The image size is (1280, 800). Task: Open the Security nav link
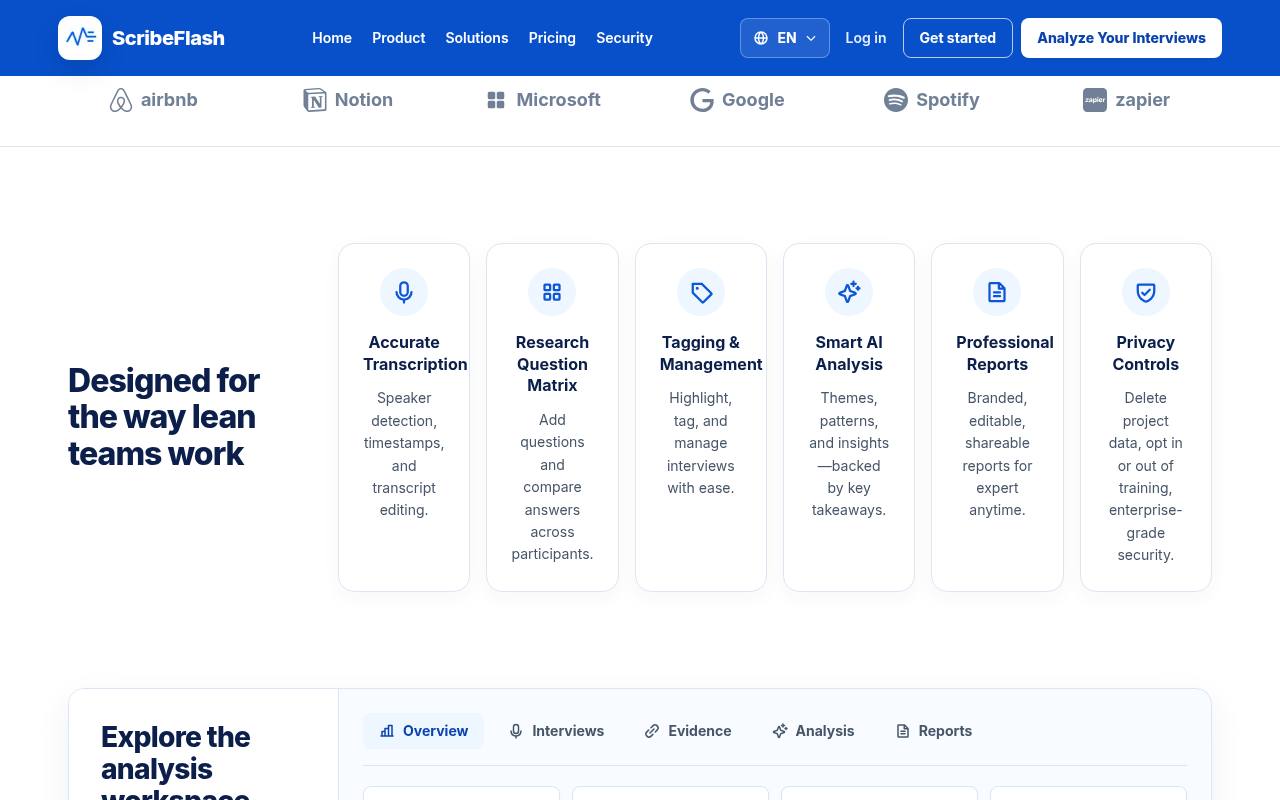[624, 38]
